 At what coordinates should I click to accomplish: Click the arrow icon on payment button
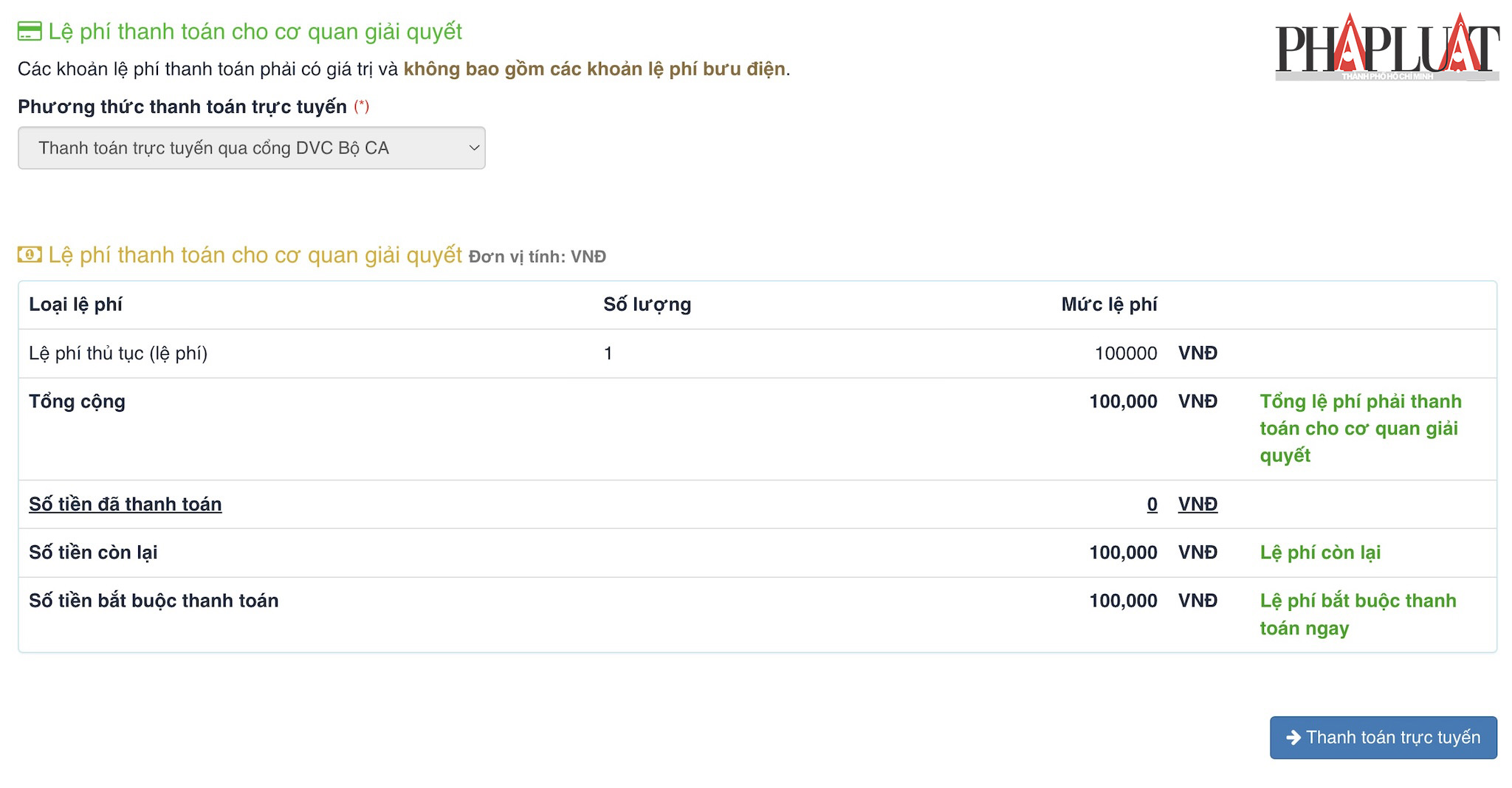pos(1293,737)
